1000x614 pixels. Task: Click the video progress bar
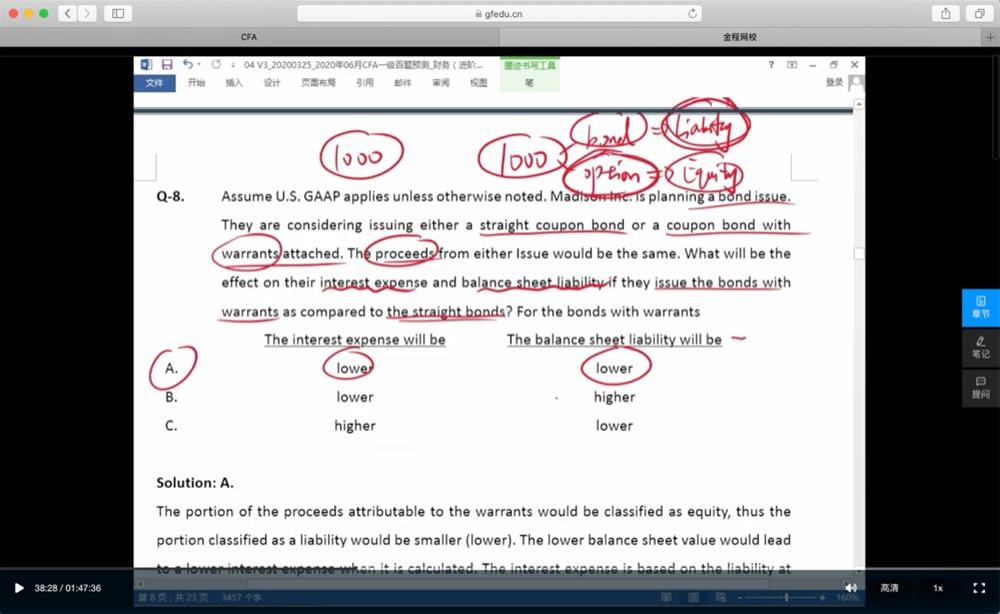(500, 568)
